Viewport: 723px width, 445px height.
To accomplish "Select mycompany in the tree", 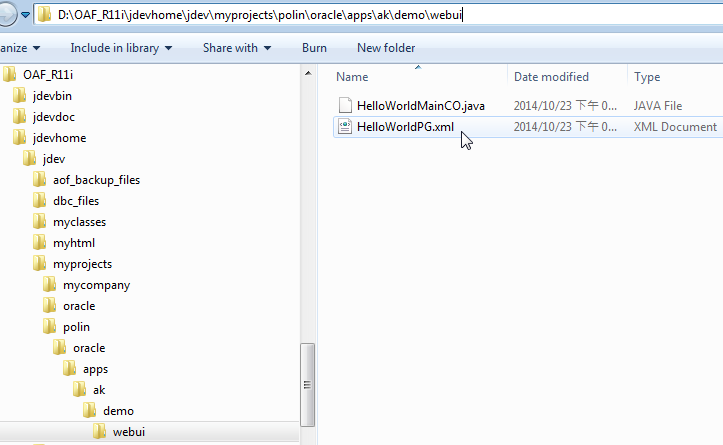I will 96,285.
